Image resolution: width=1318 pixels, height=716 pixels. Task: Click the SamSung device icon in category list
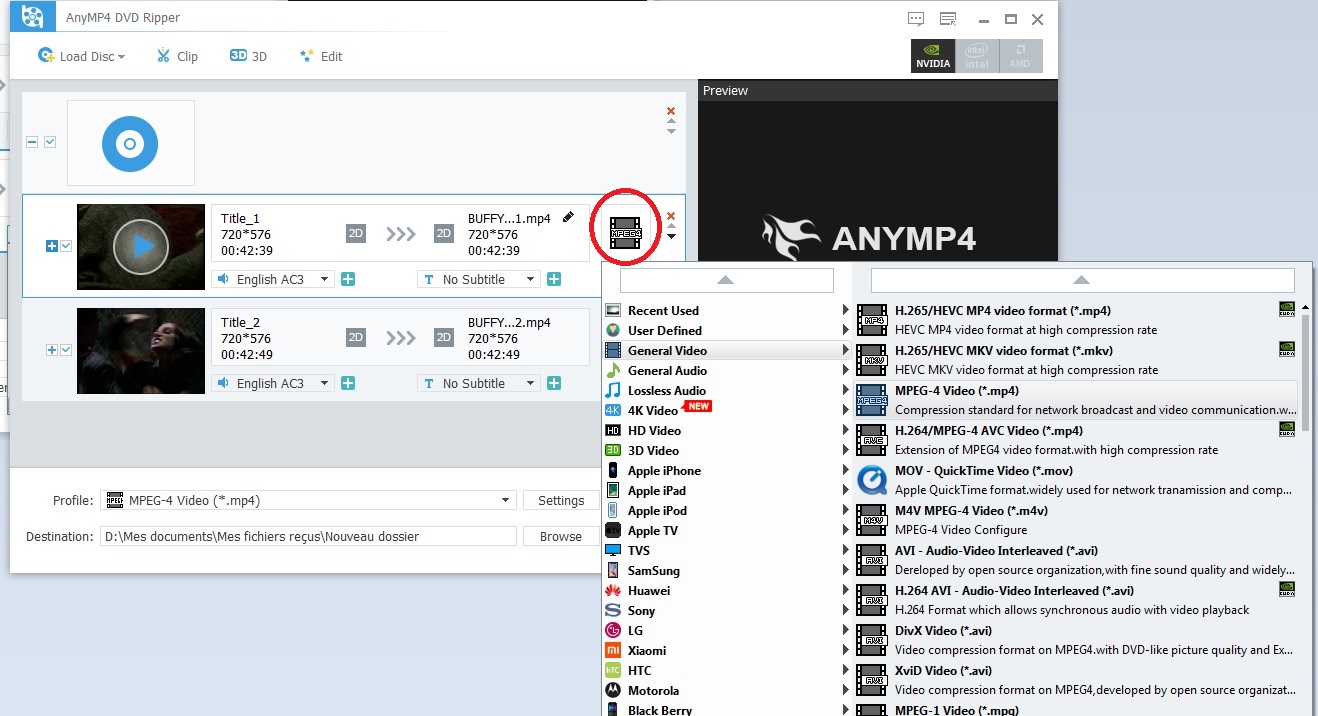click(x=613, y=570)
